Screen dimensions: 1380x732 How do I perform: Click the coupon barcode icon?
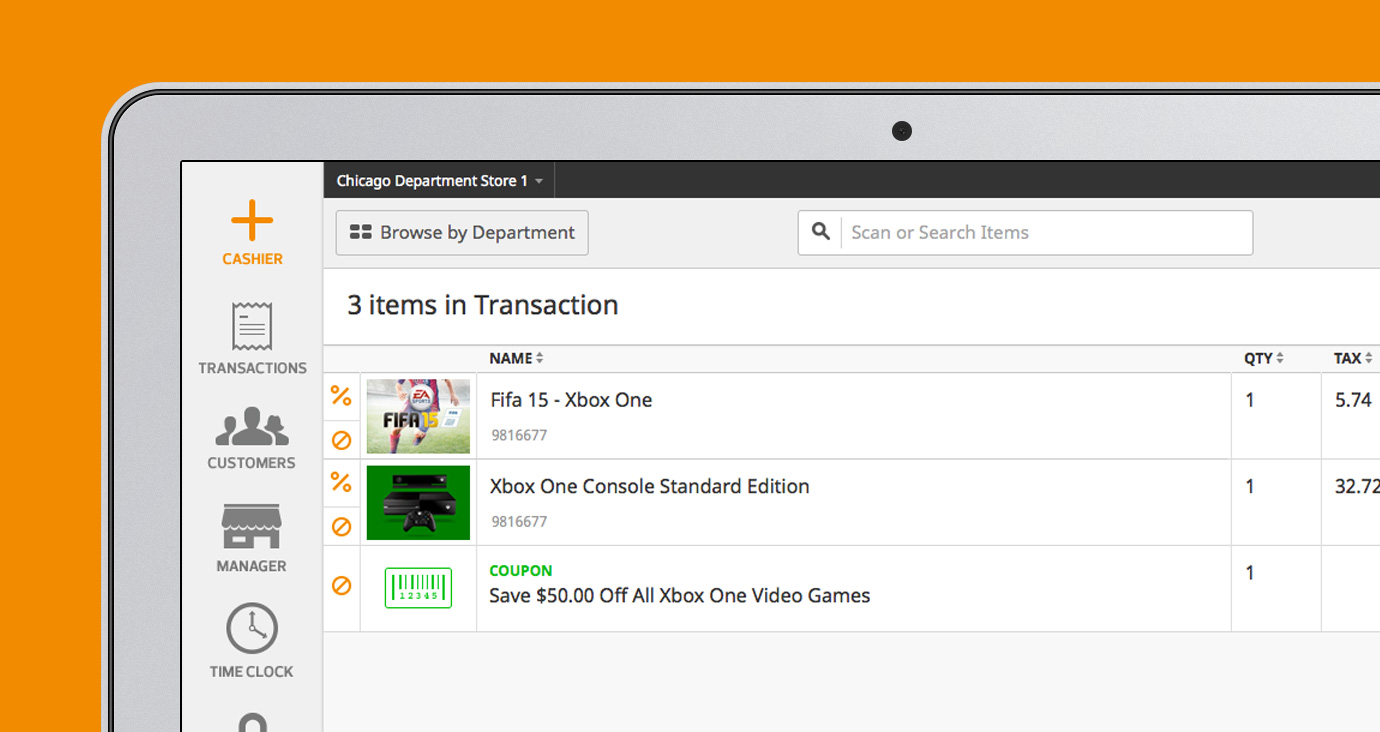[x=418, y=588]
